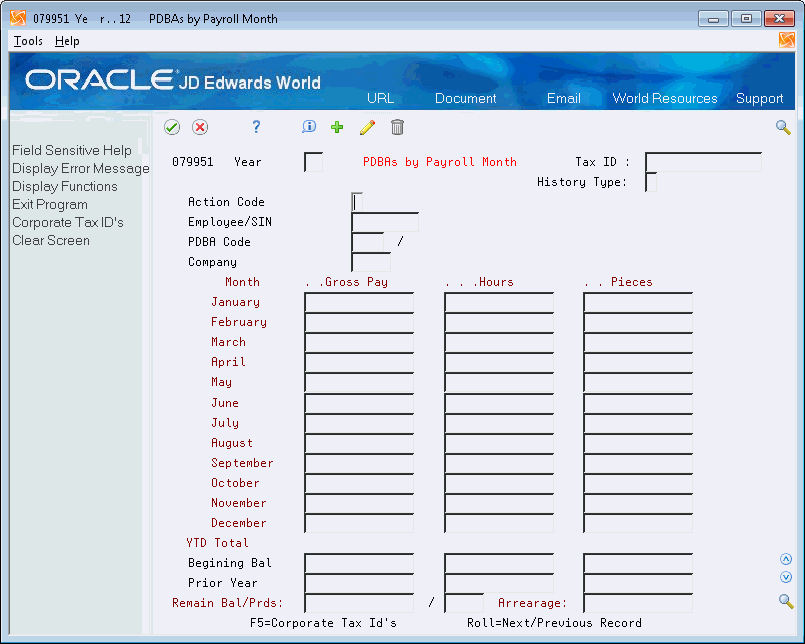Select Display Functions in sidebar
Image resolution: width=805 pixels, height=644 pixels.
coord(65,186)
